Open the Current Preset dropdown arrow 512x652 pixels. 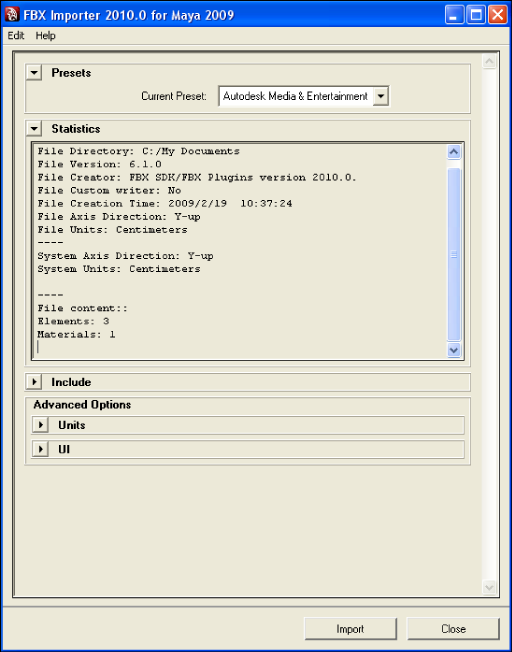click(x=381, y=96)
